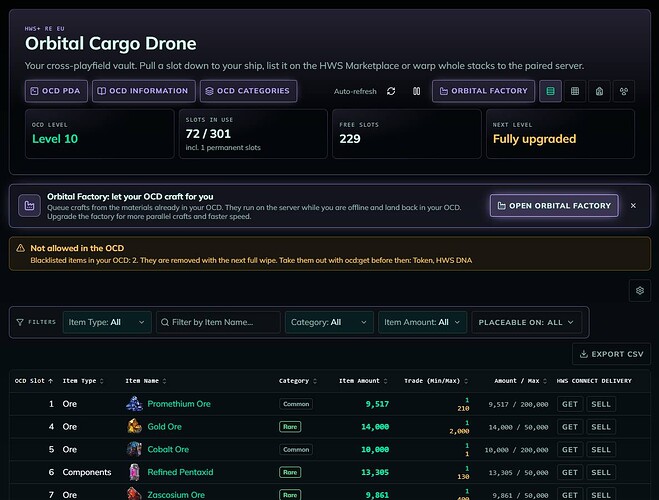
Task: Click the 14,000 Gold Ore amount
Action: point(375,427)
